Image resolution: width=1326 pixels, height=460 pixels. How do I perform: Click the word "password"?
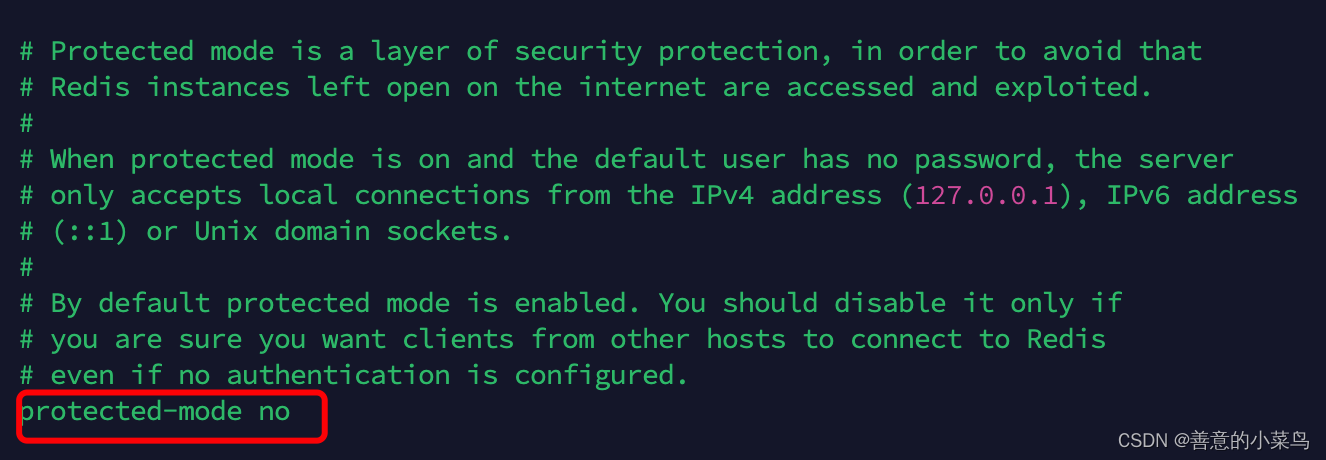coord(978,159)
